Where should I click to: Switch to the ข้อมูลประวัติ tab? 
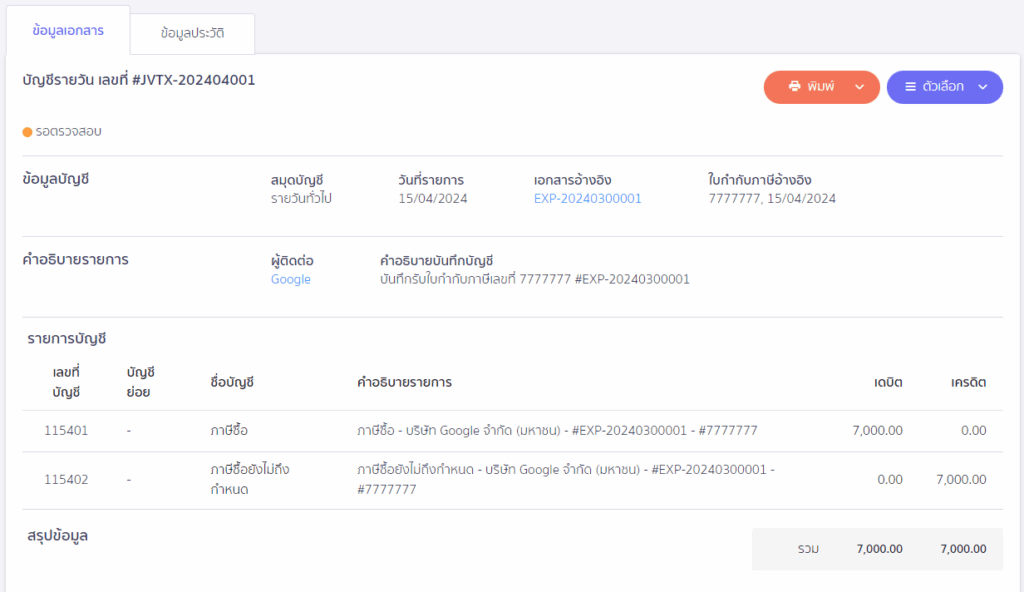coord(193,33)
